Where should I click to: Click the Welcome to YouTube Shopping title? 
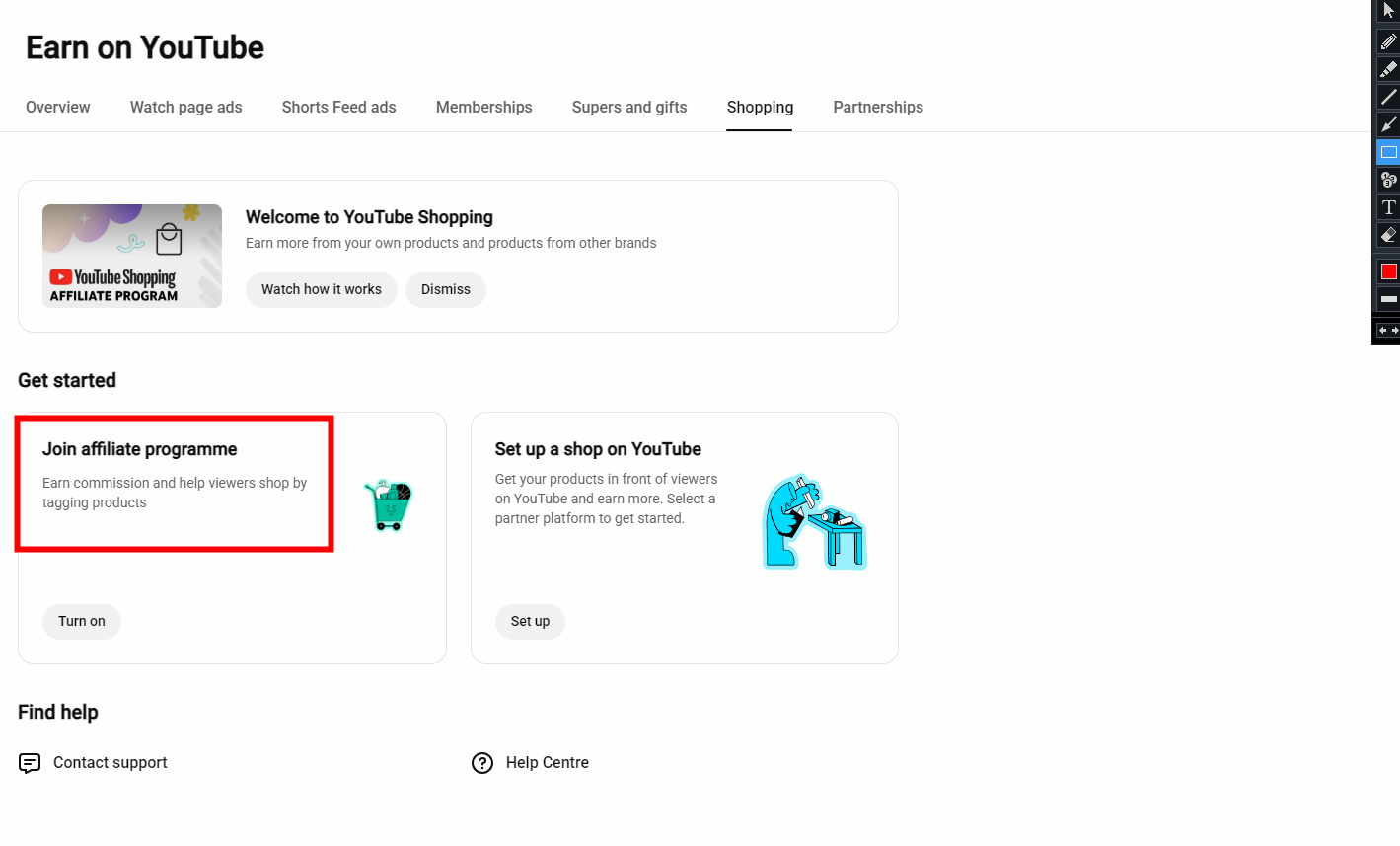(x=369, y=217)
